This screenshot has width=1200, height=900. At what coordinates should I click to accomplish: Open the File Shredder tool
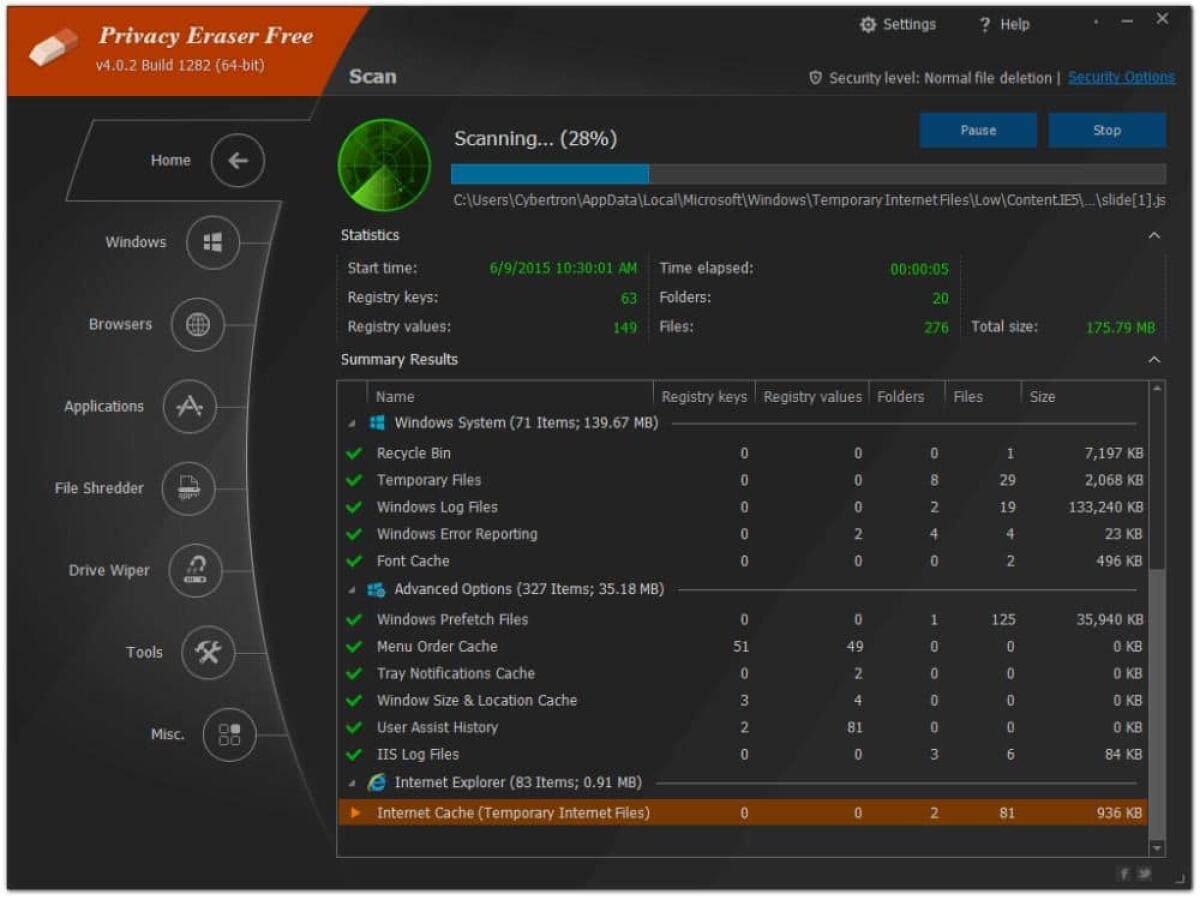point(189,489)
